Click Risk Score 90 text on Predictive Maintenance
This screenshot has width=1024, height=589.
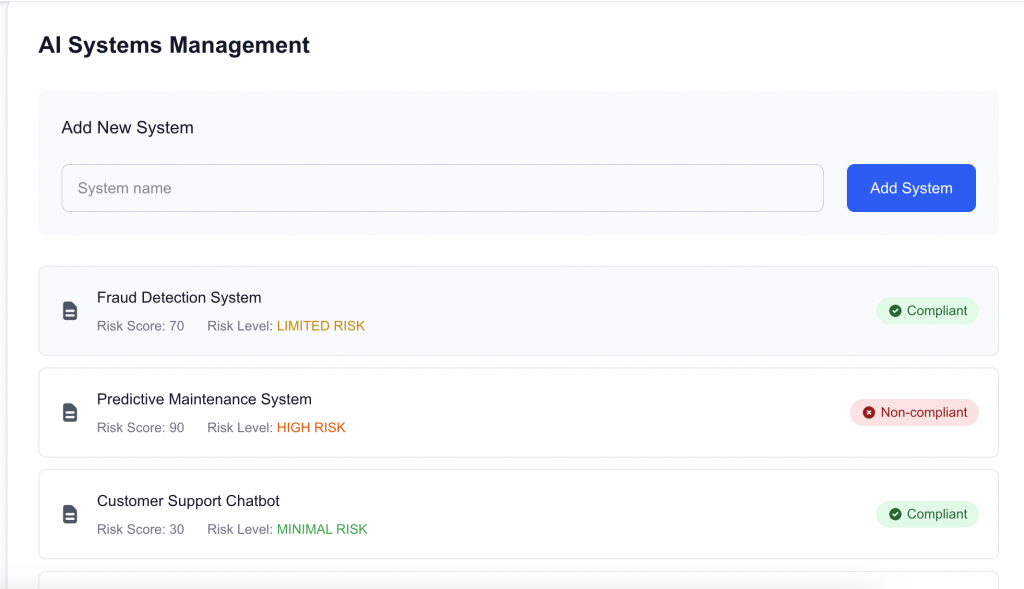tap(141, 427)
